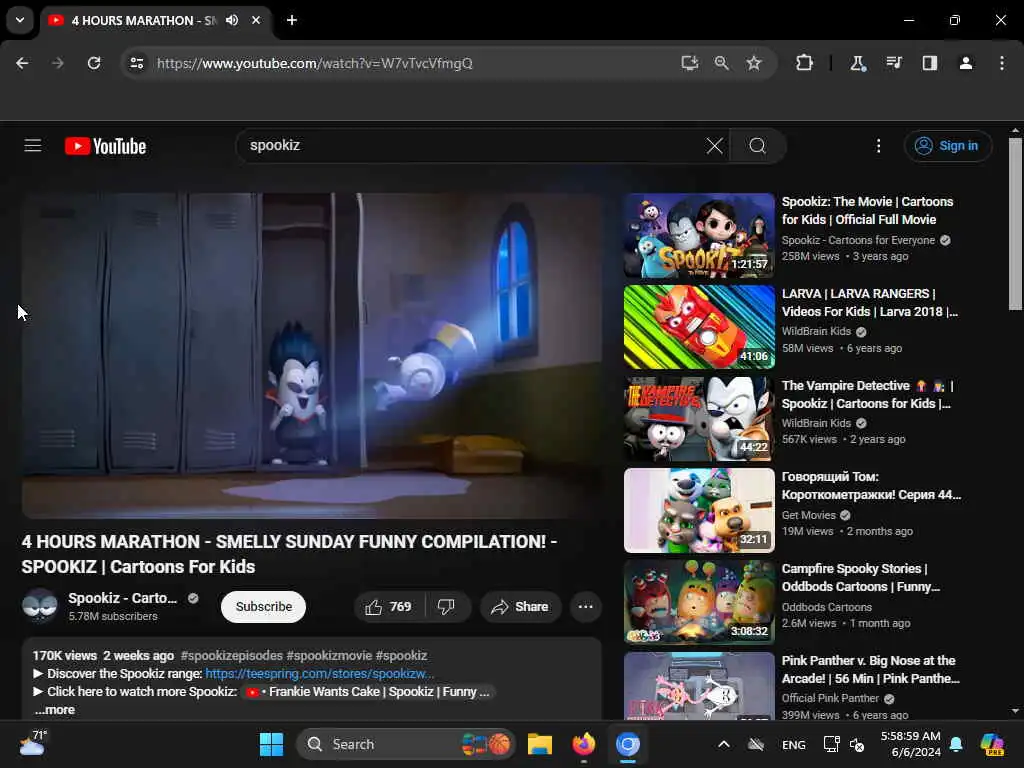The height and width of the screenshot is (768, 1024).
Task: Select the 4 HOURS MARATHON tab
Action: [144, 20]
